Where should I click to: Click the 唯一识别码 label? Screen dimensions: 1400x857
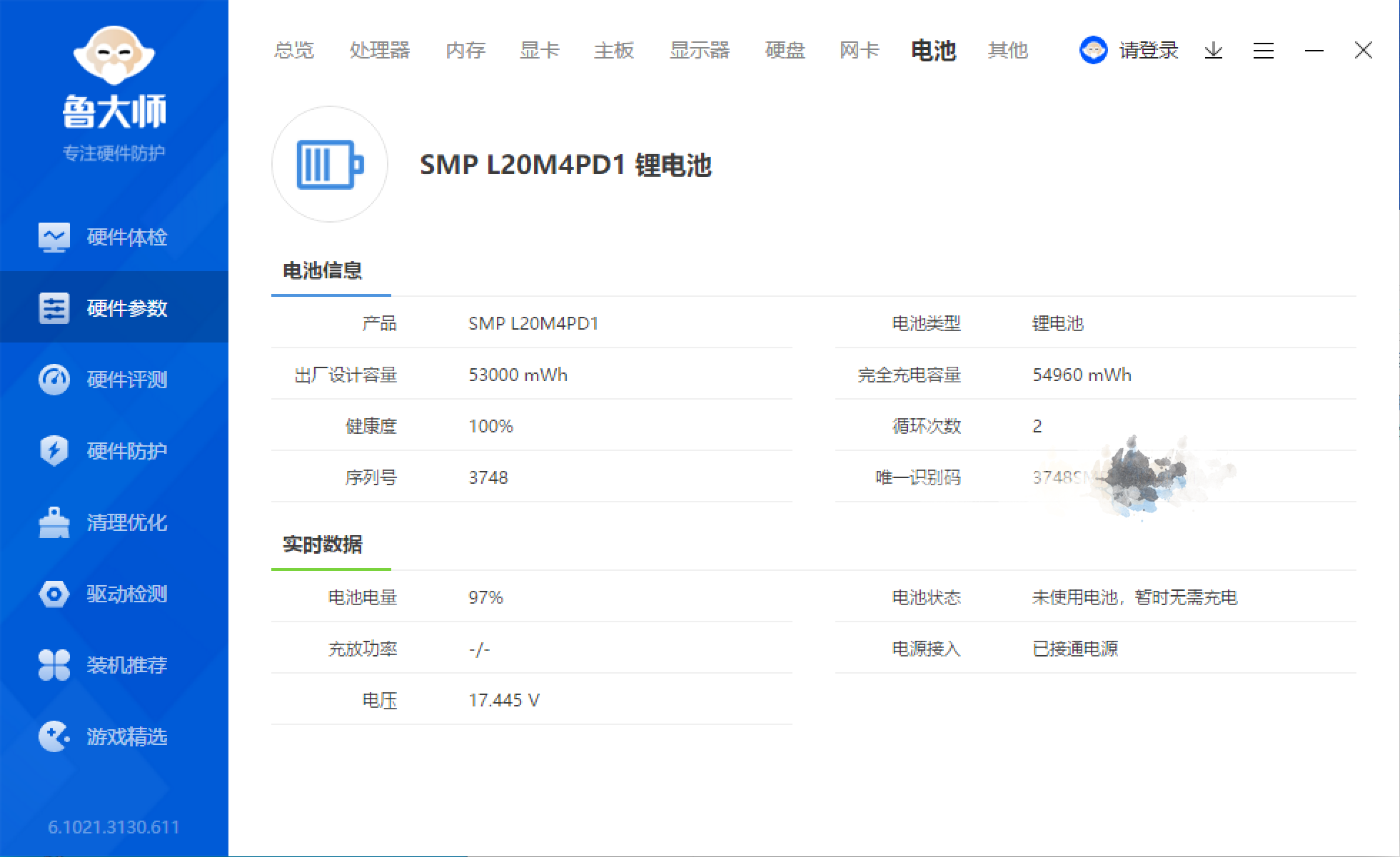tap(918, 477)
